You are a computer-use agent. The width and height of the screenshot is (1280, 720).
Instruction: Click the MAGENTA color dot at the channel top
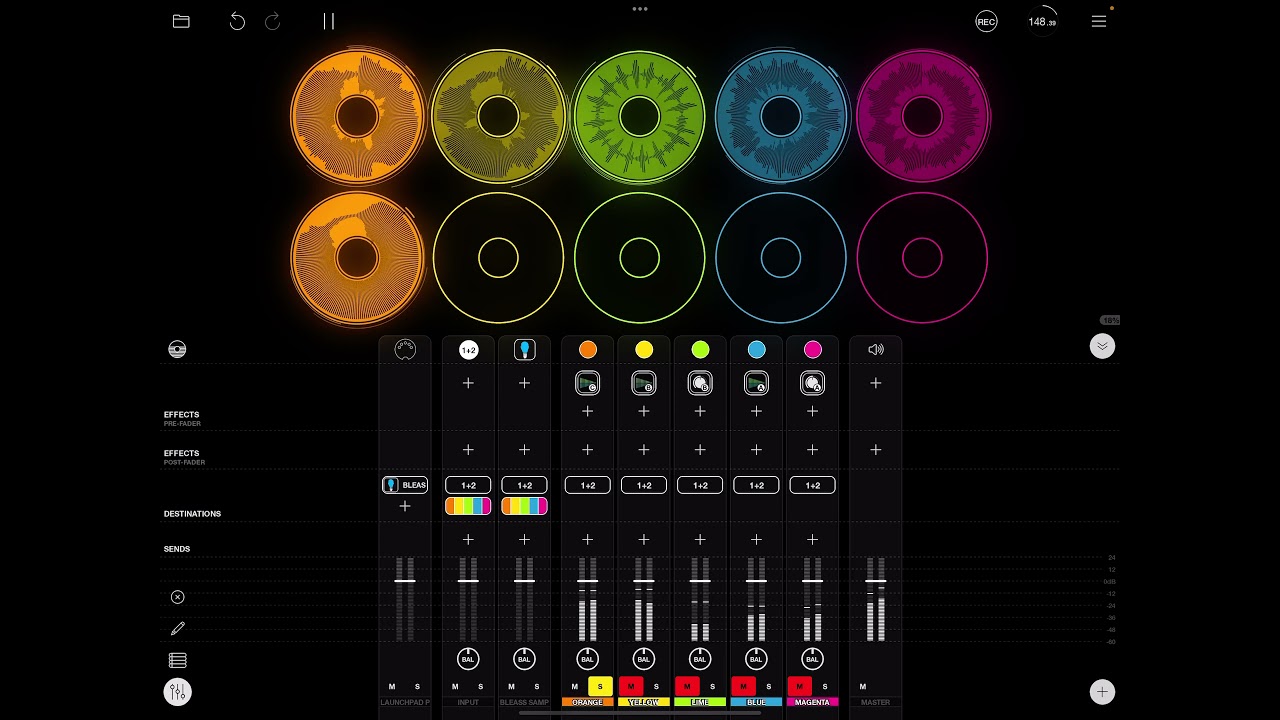click(813, 349)
